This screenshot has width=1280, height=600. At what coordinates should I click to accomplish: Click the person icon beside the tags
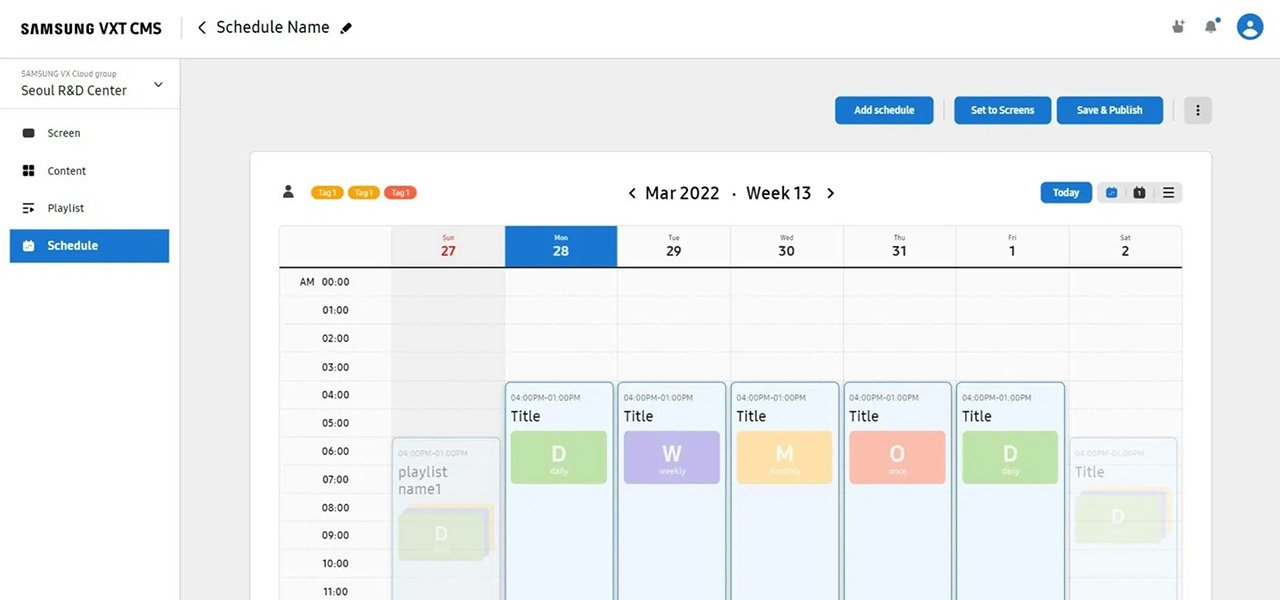[288, 192]
